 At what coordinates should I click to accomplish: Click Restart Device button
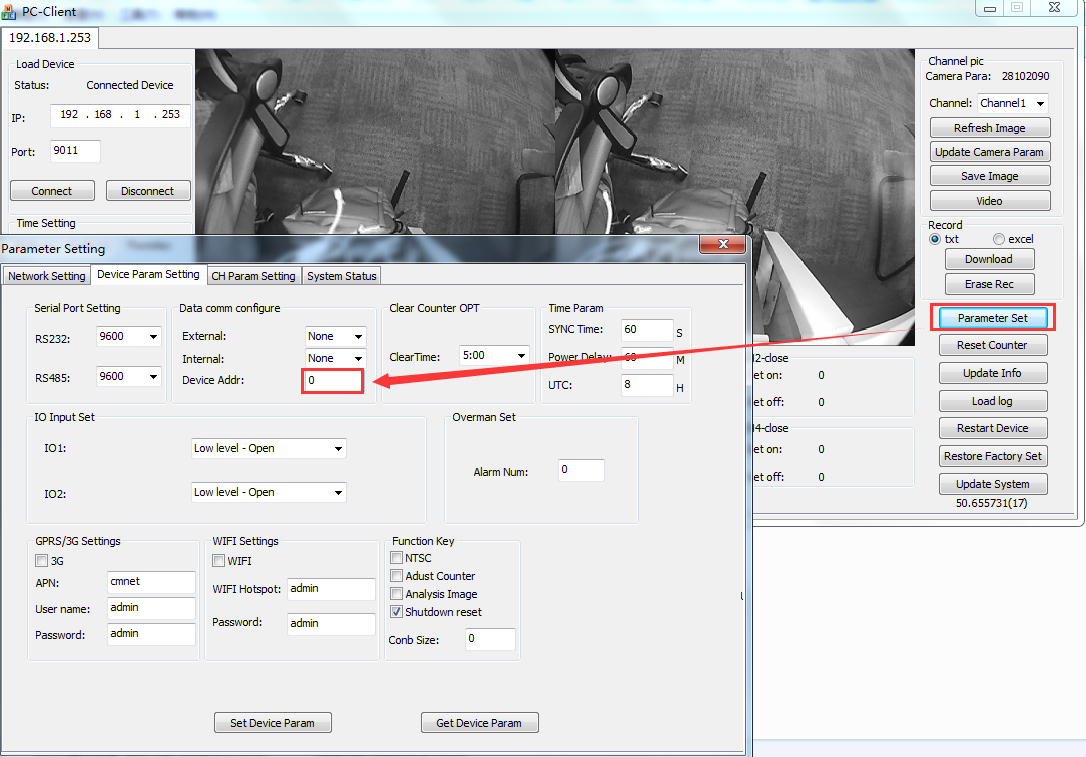coord(992,429)
